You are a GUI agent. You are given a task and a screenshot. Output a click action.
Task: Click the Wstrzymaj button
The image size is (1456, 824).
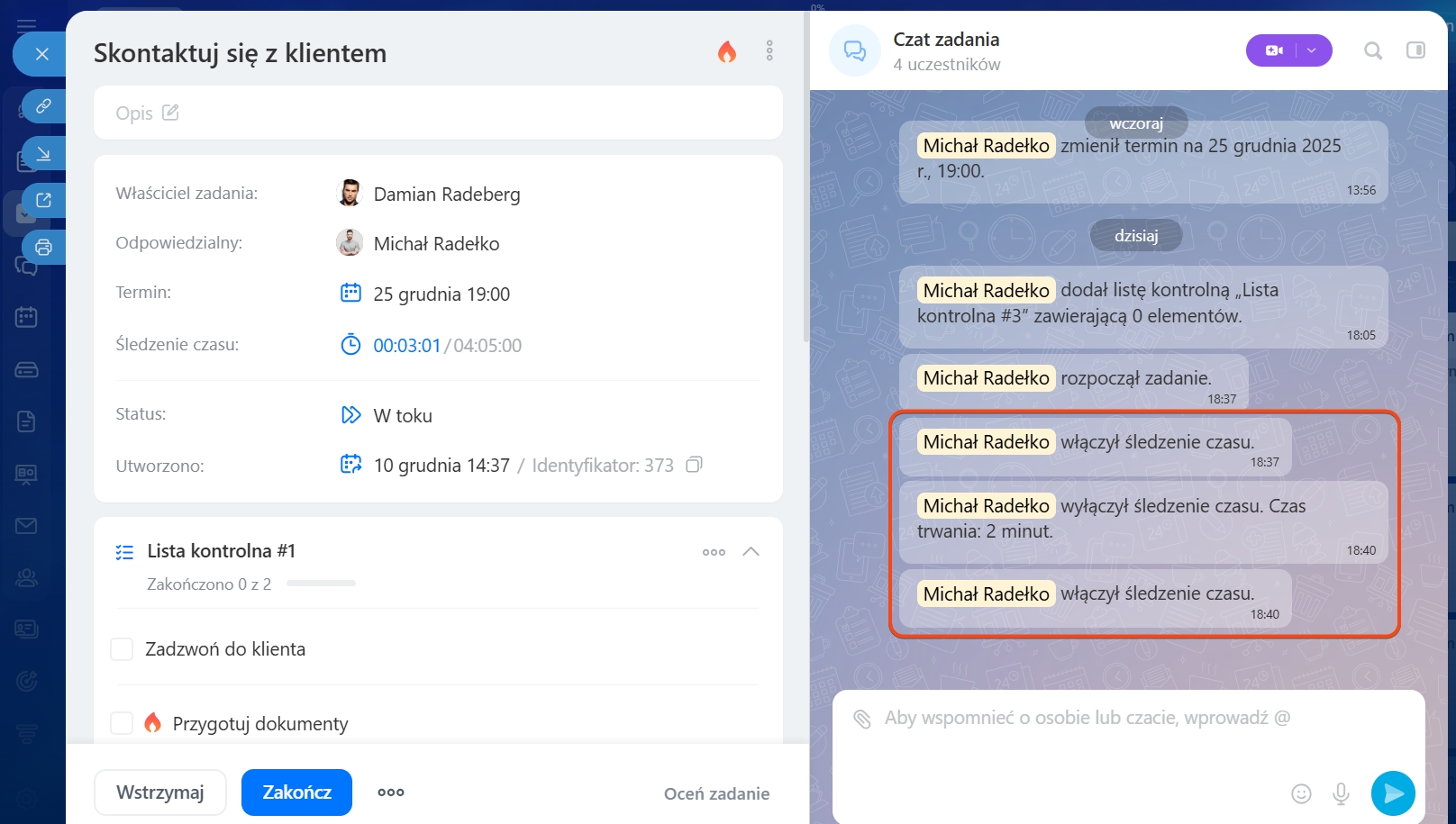pyautogui.click(x=160, y=792)
